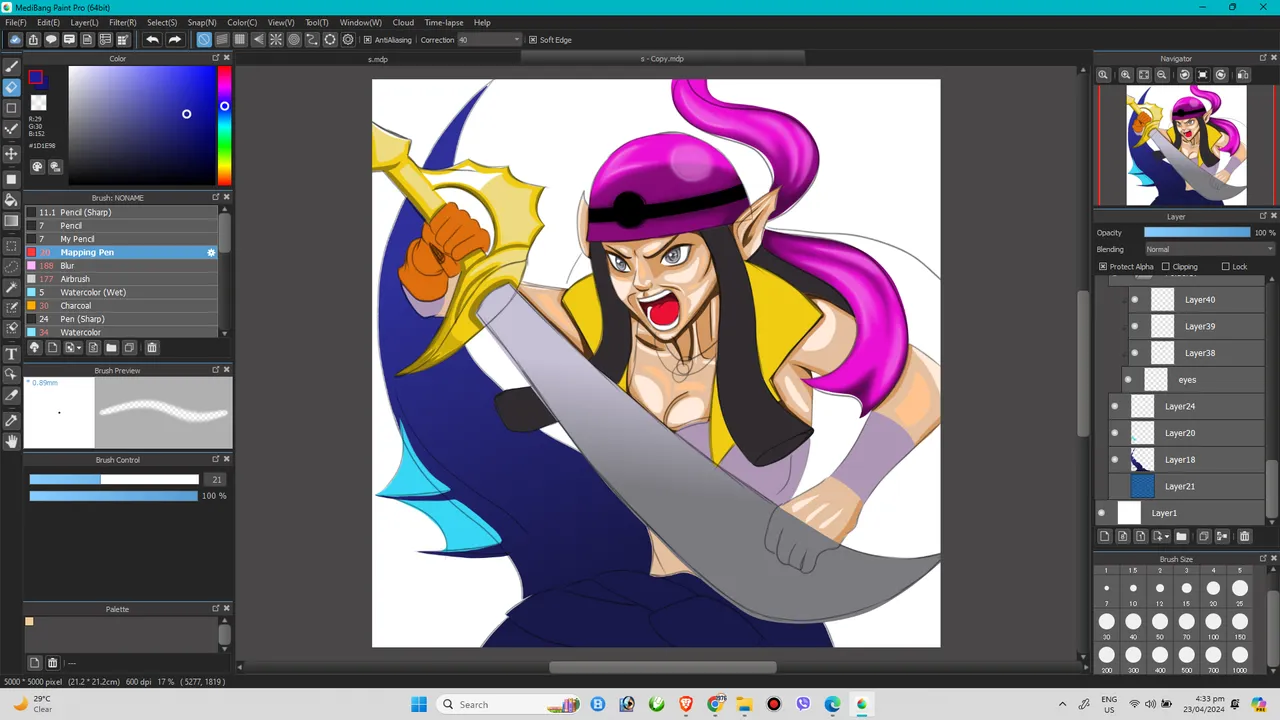The height and width of the screenshot is (720, 1280).
Task: Open the color palette wheel icon
Action: (x=37, y=167)
